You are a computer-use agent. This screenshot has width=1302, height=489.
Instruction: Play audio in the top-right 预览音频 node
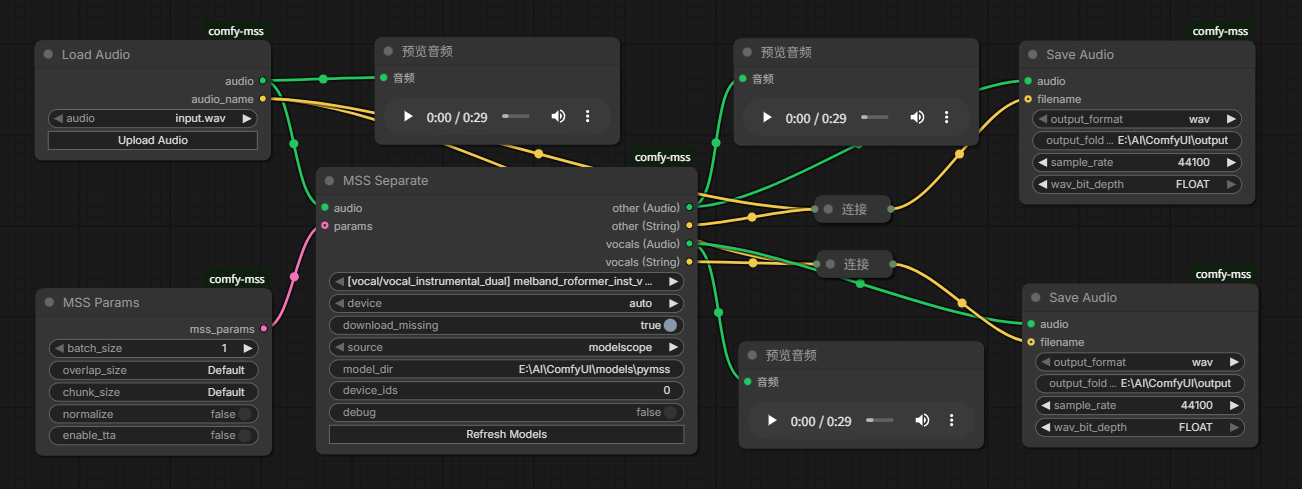767,118
